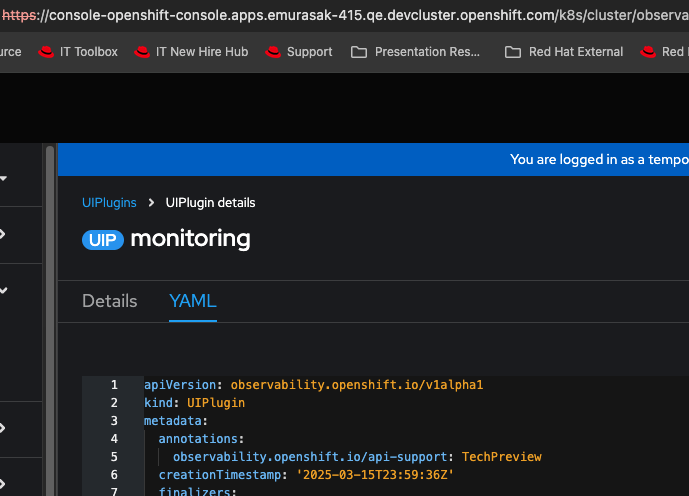Click line number 1 in YAML editor
689x496 pixels.
click(x=114, y=385)
